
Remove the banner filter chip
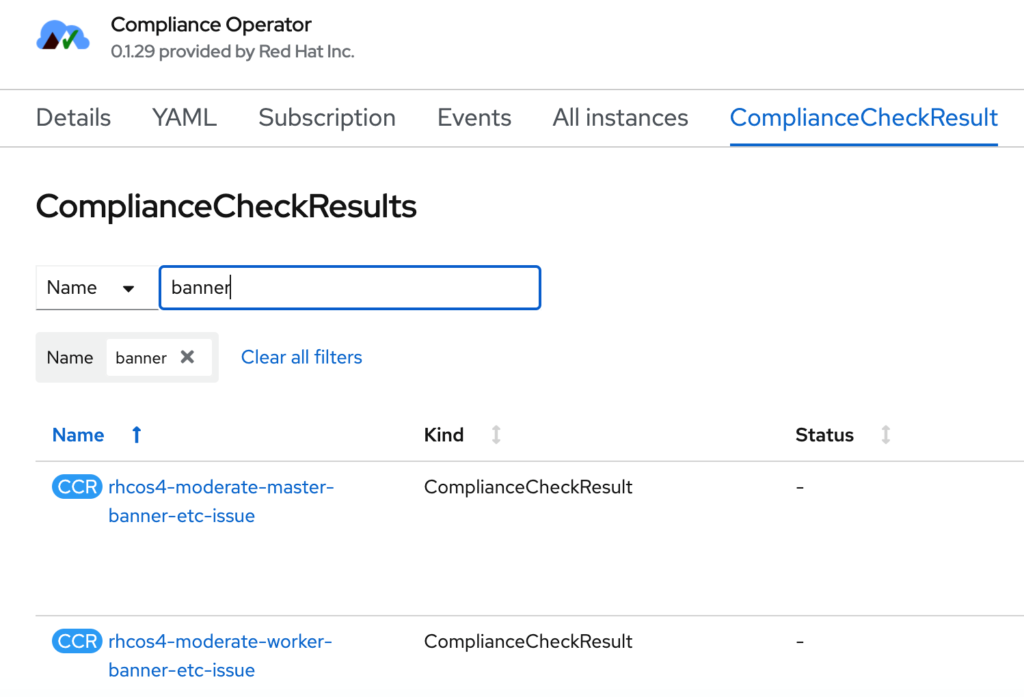click(187, 357)
